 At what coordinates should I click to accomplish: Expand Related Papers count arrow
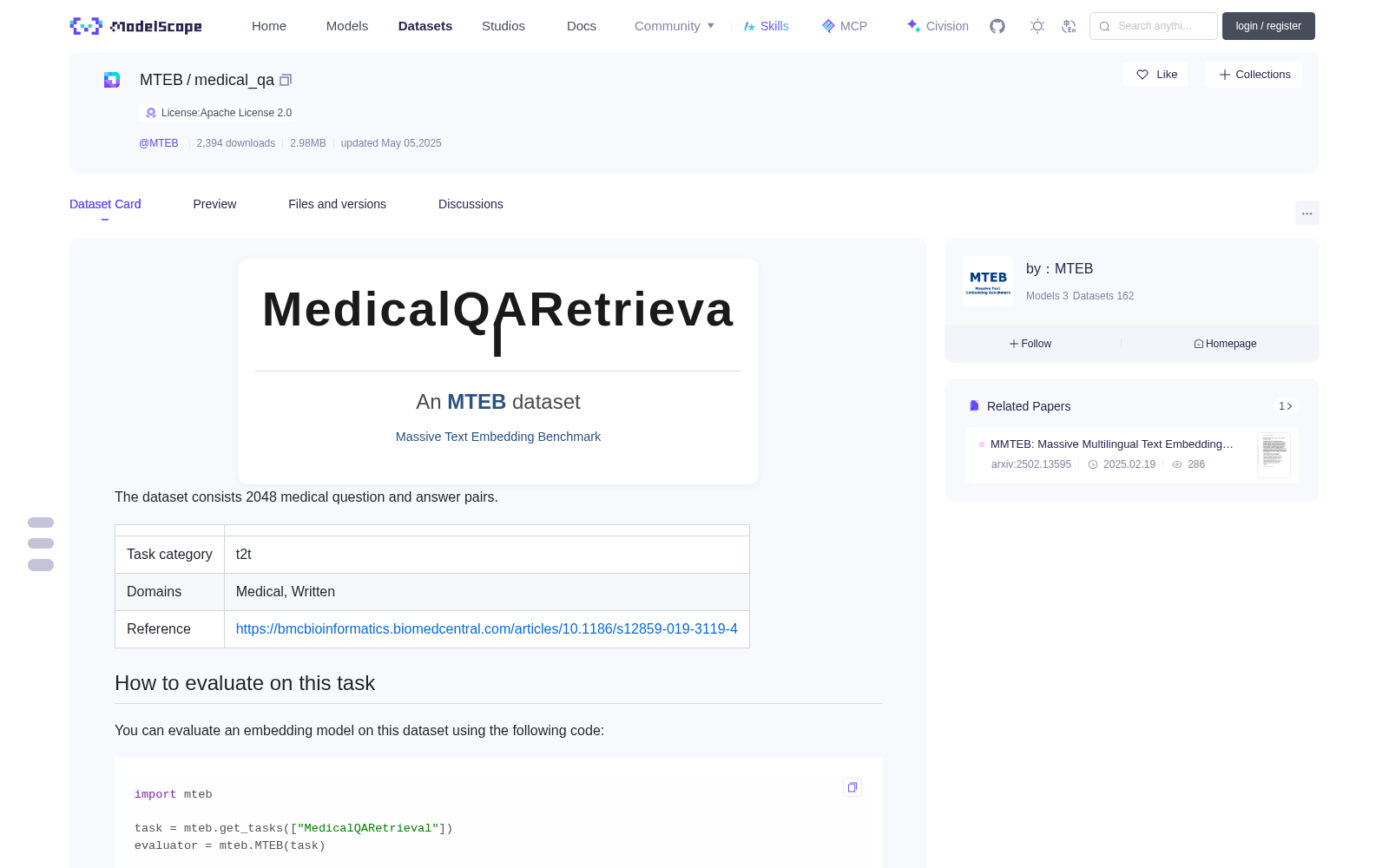[x=1286, y=406]
